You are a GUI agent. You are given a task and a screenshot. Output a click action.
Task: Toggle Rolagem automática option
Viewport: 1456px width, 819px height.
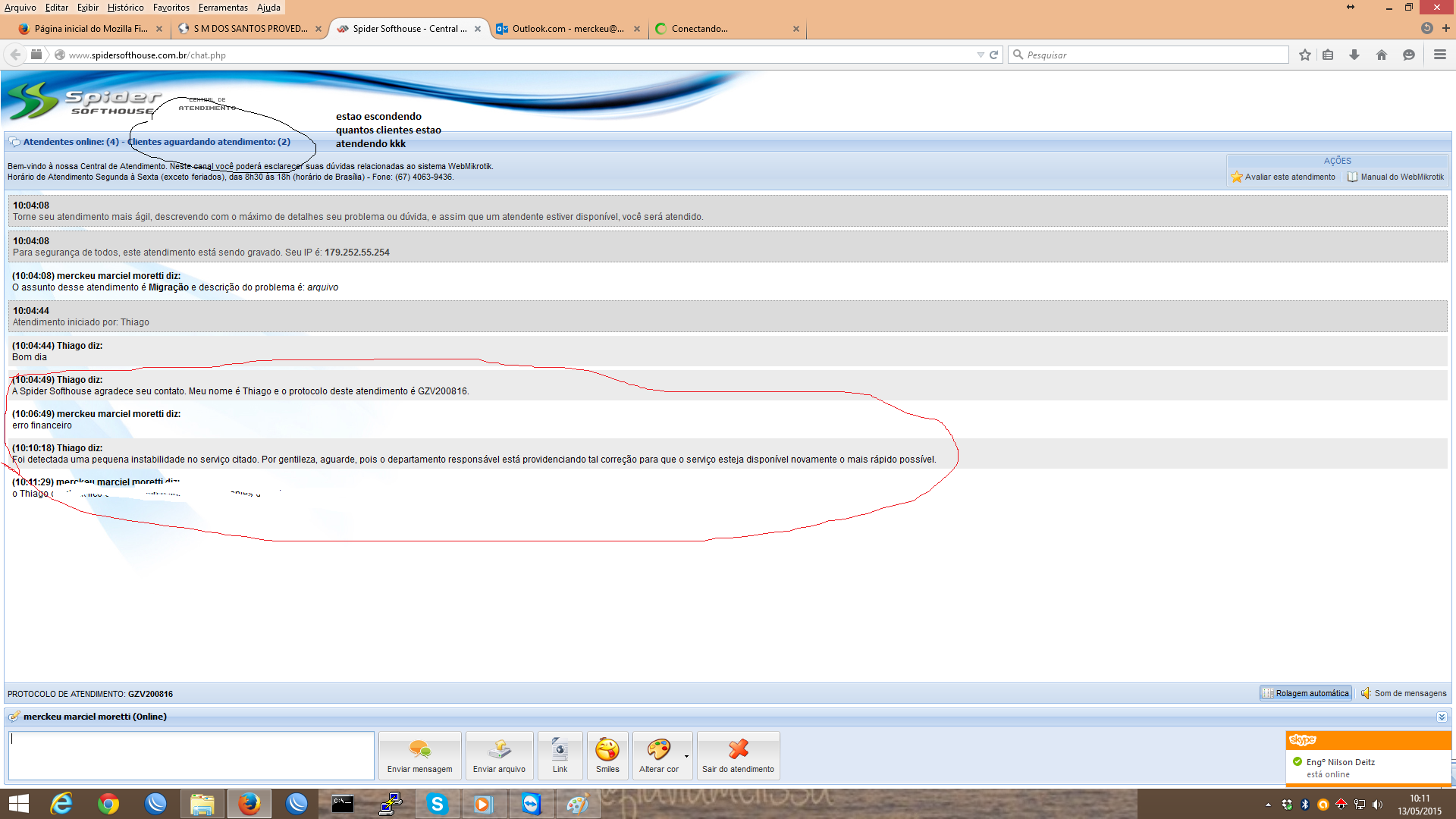pyautogui.click(x=1305, y=693)
